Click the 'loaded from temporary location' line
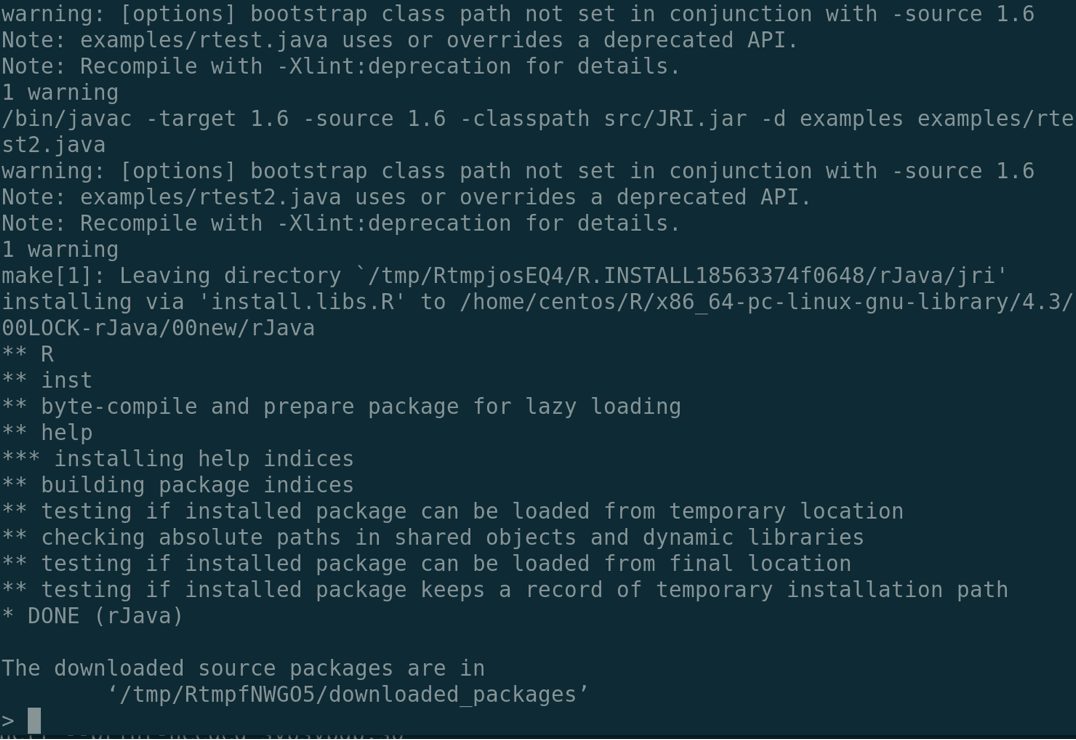This screenshot has height=740, width=1076. pos(452,511)
